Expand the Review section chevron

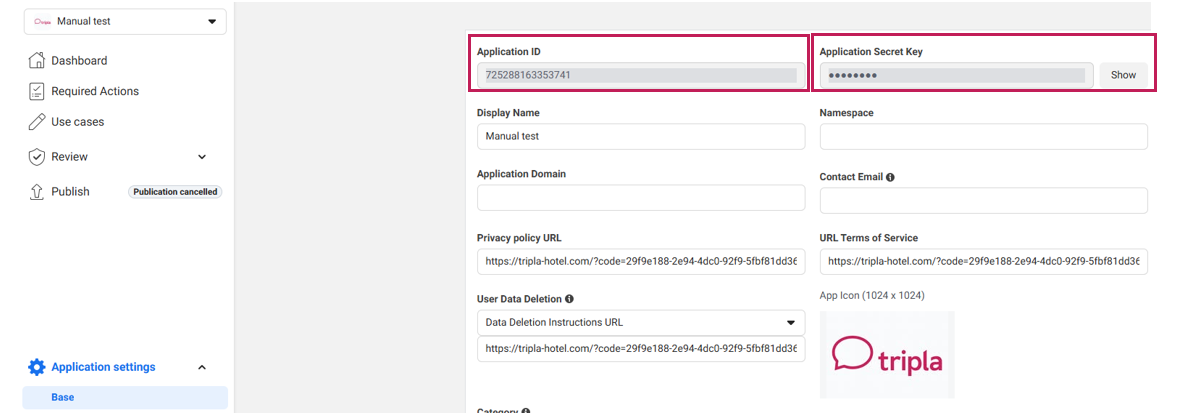tap(202, 157)
